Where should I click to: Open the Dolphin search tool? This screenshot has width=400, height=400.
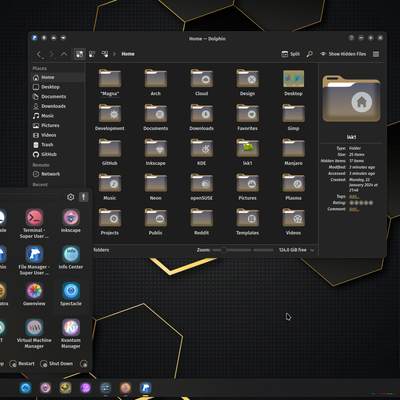310,54
